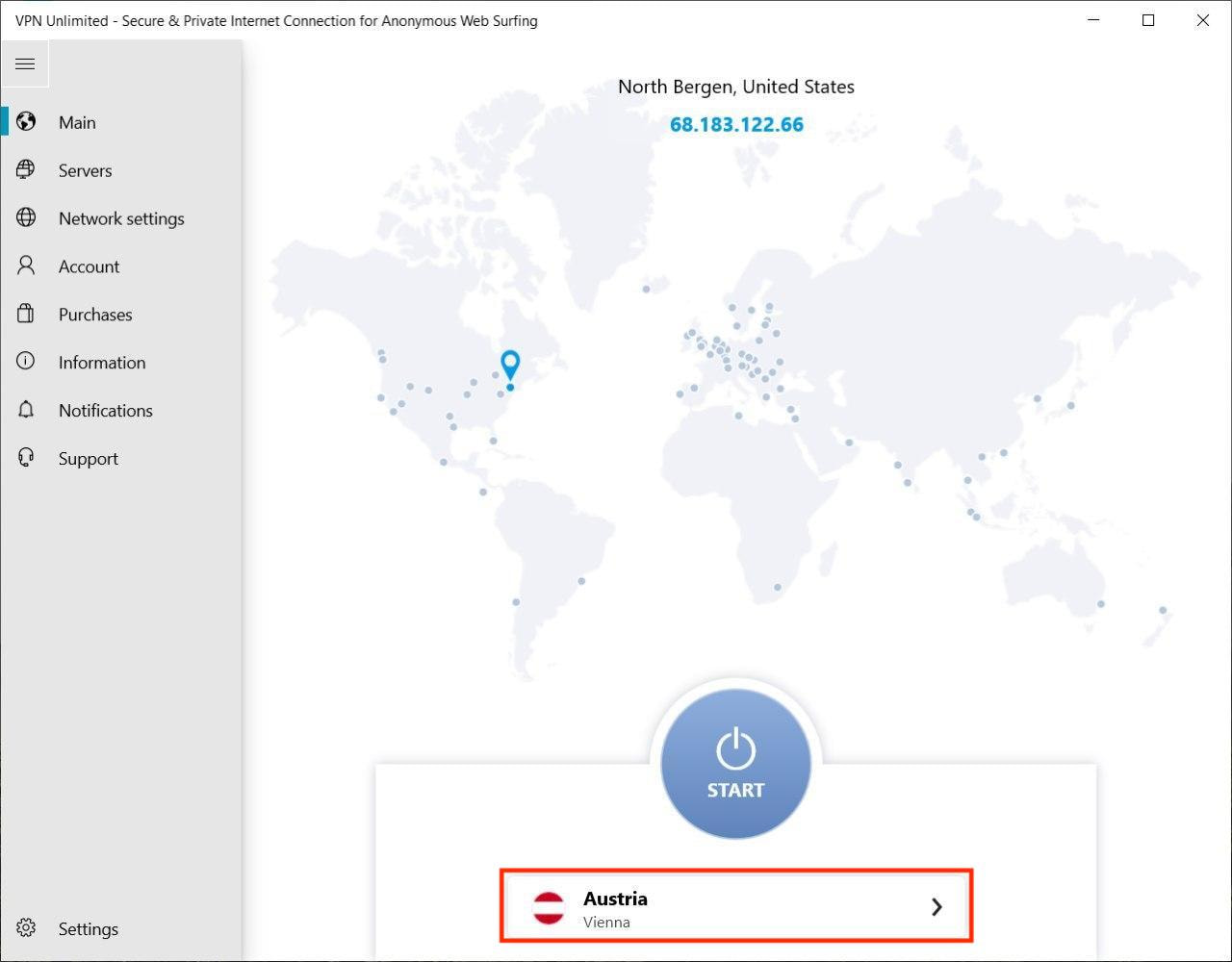
Task: Go to Network settings page
Action: tap(121, 218)
